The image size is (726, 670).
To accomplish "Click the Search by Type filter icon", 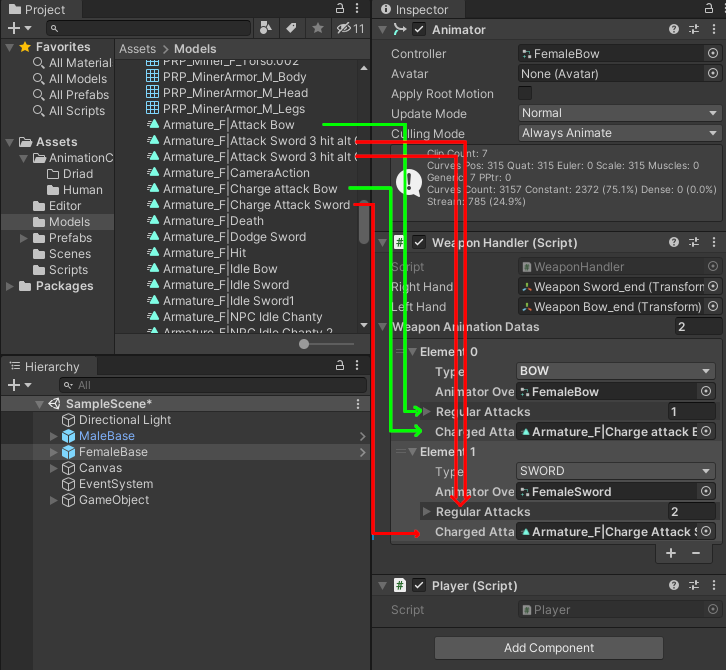I will click(x=265, y=28).
